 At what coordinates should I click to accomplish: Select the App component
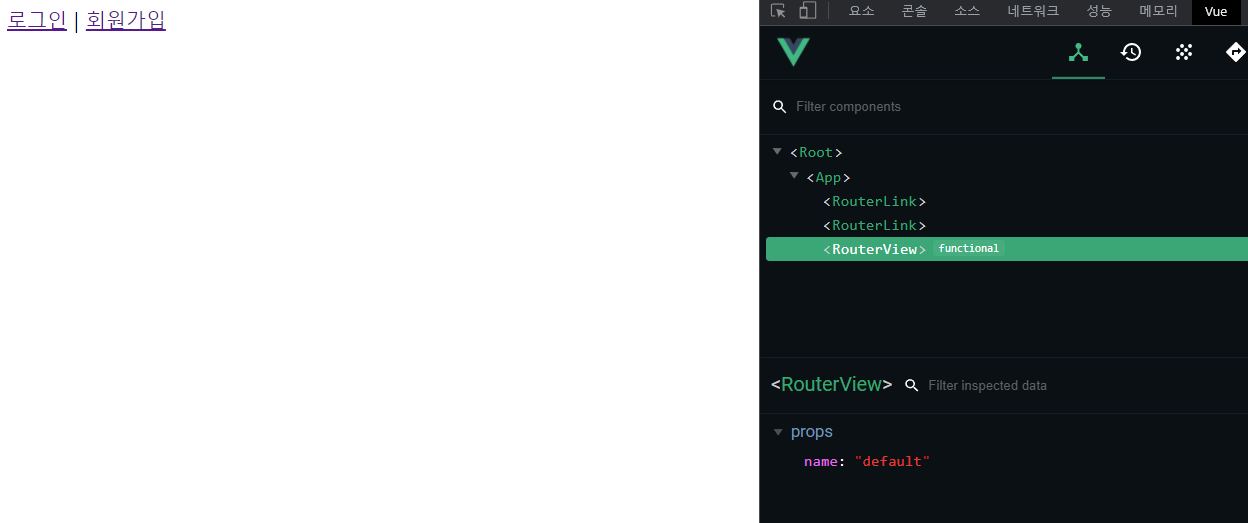(x=828, y=177)
